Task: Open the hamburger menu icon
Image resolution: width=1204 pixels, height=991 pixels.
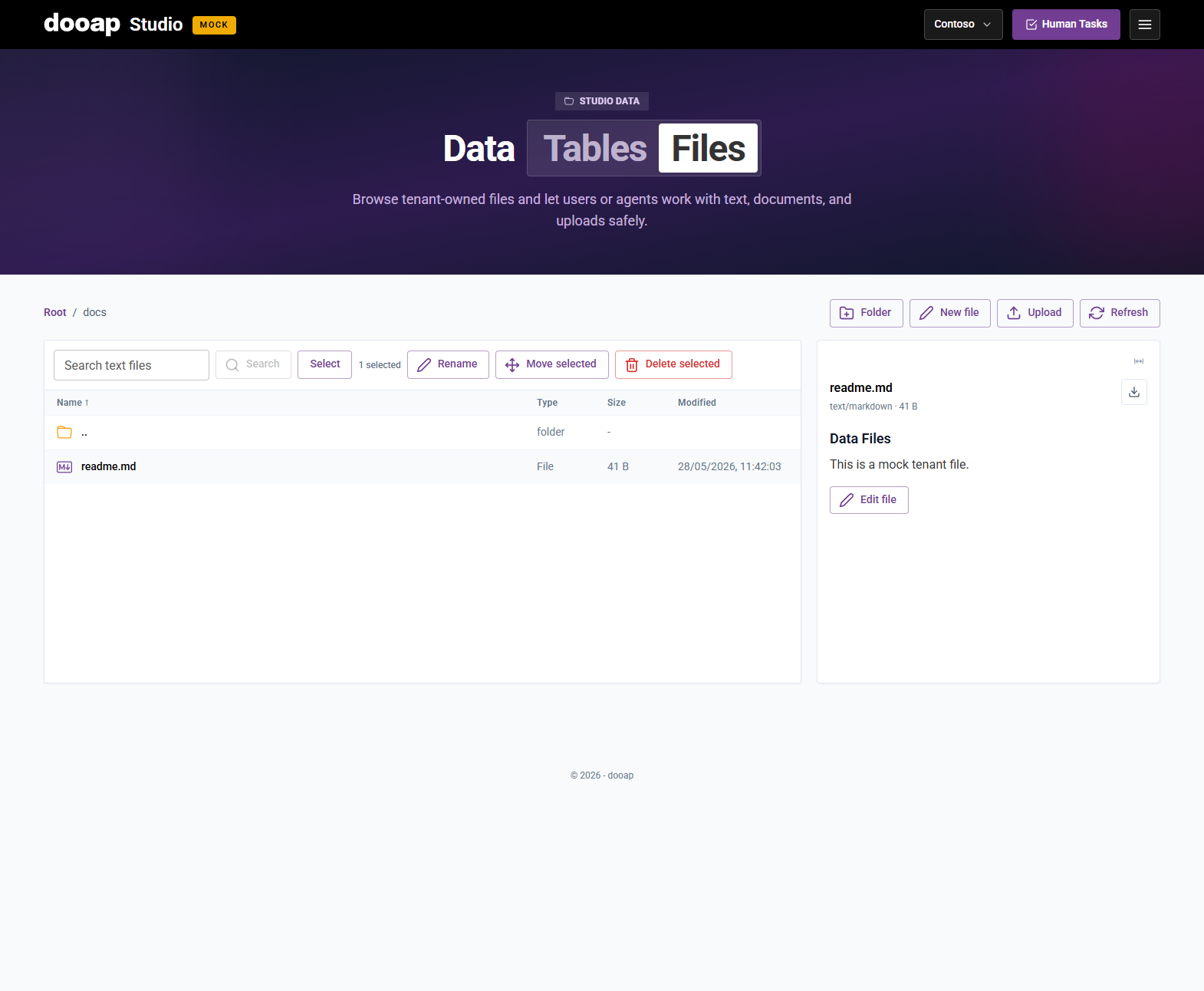Action: coord(1144,25)
